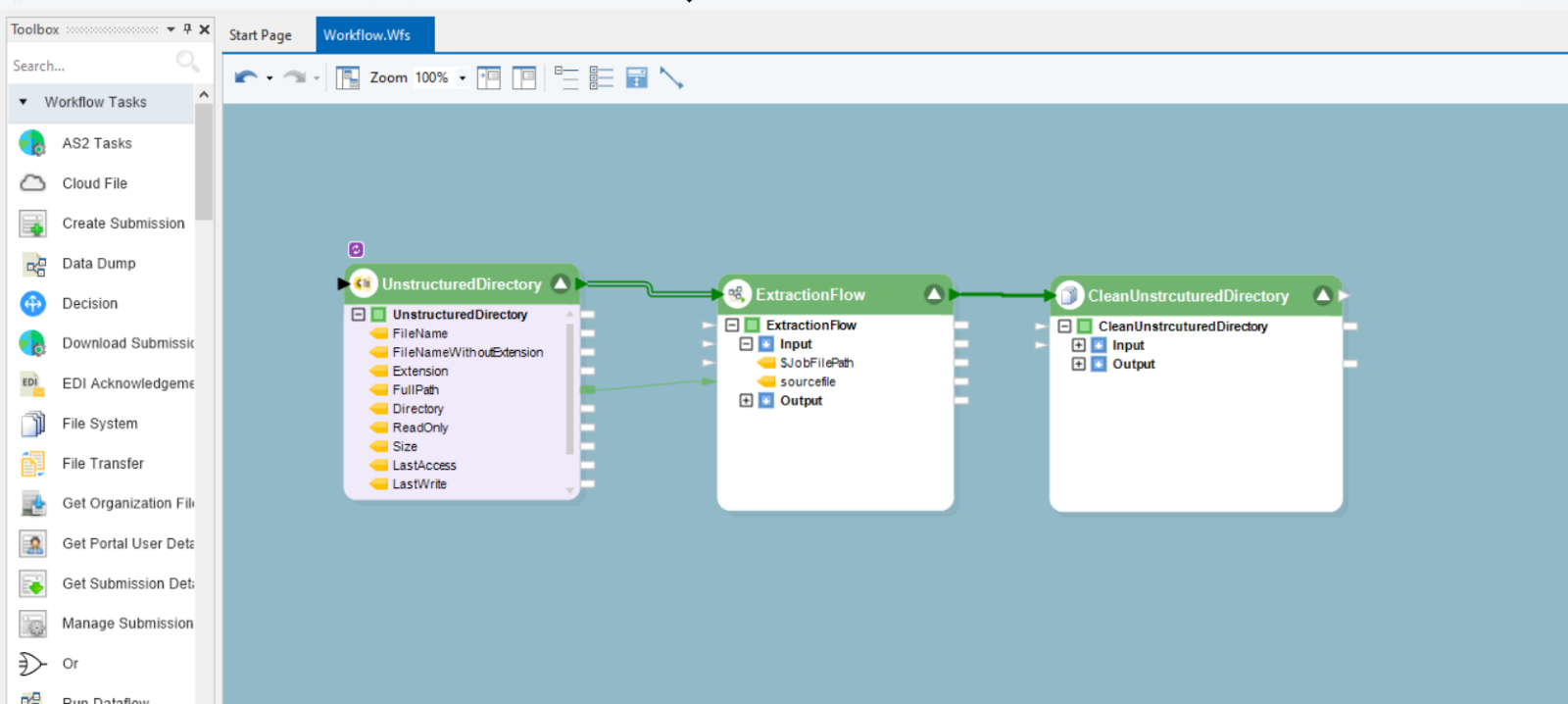Switch to the Start Page tab
This screenshot has width=1568, height=704.
pos(261,35)
